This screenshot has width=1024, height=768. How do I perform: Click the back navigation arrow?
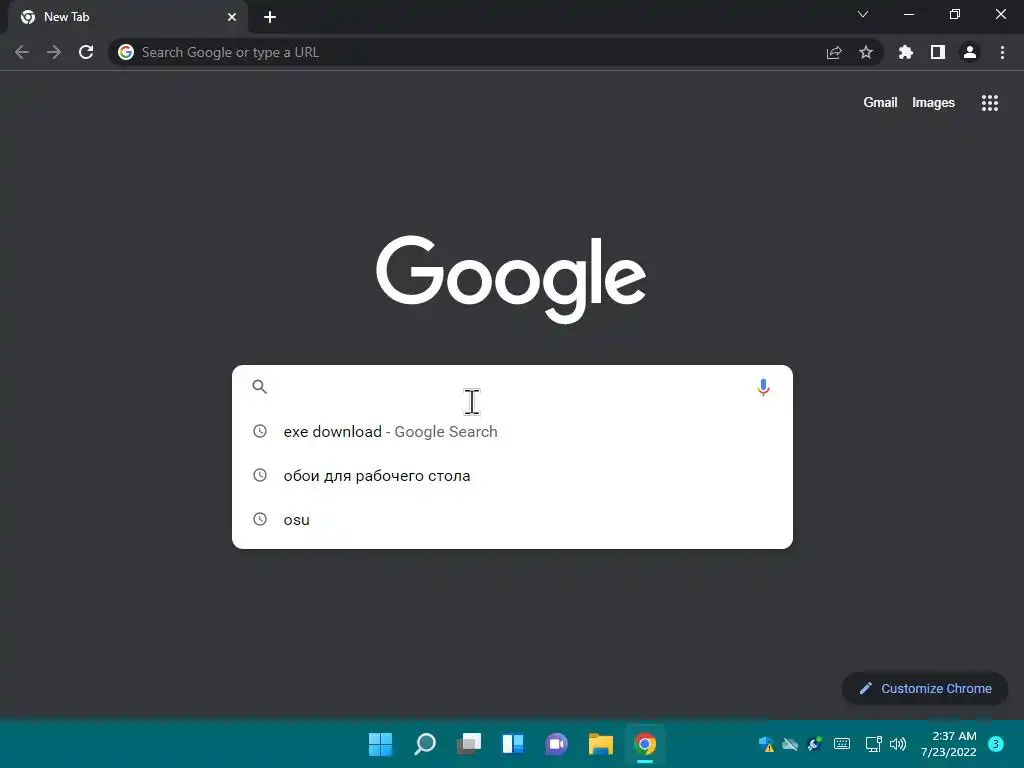tap(22, 52)
